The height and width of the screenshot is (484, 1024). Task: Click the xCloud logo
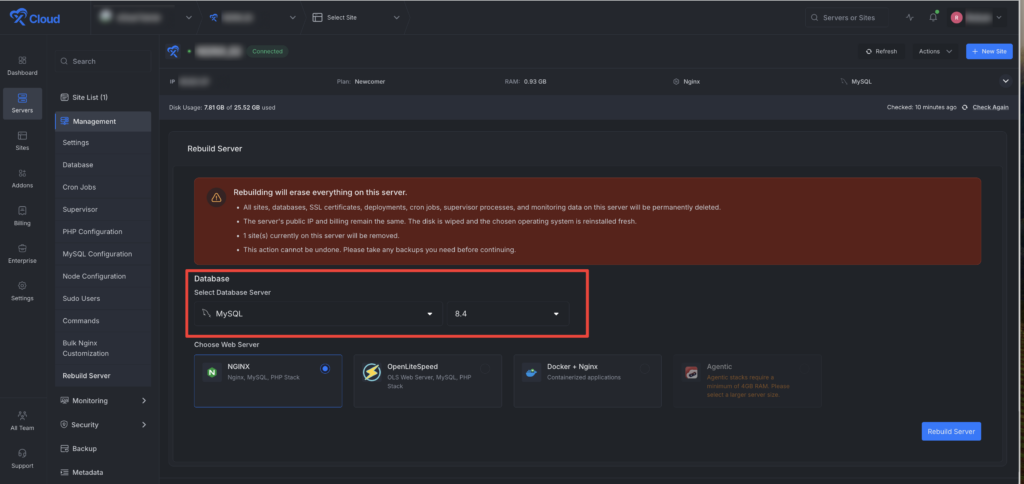click(x=35, y=18)
